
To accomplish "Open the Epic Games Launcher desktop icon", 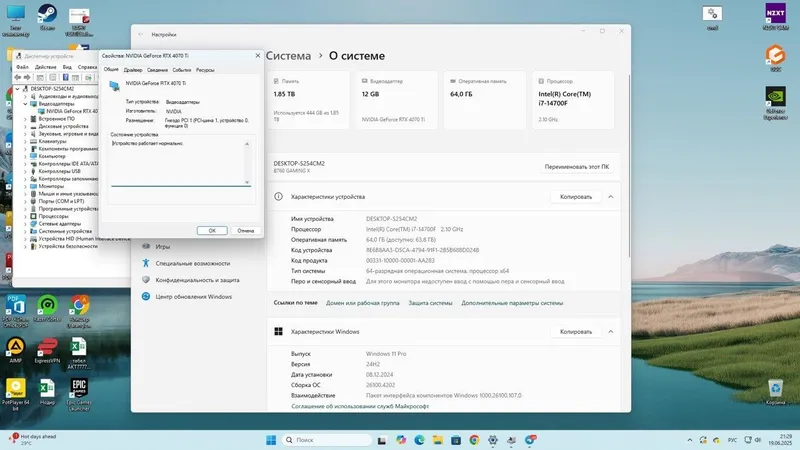I will coord(79,394).
